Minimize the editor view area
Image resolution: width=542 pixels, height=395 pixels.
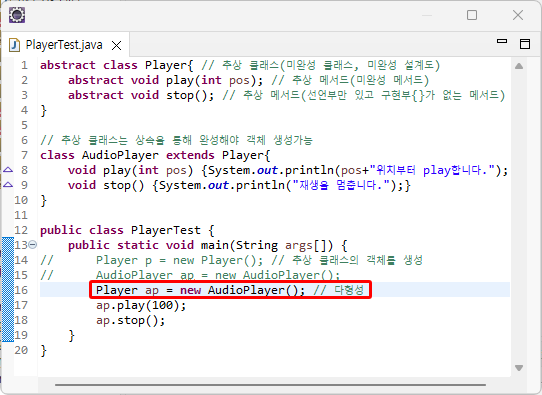(502, 41)
